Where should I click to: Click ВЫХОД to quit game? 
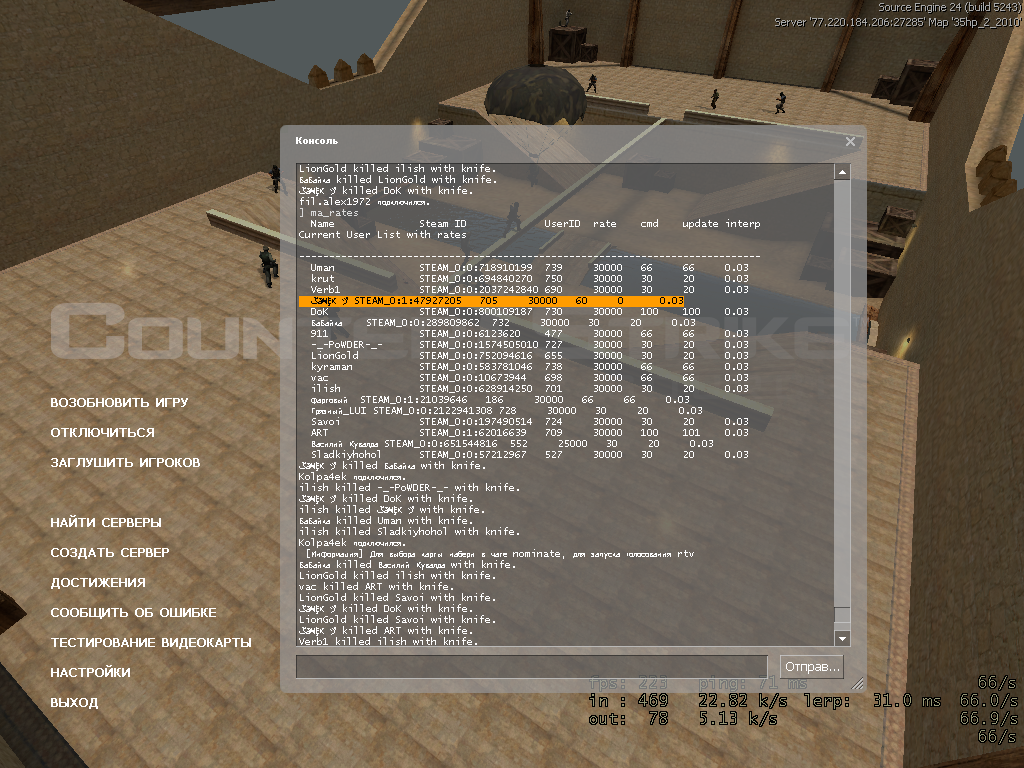(x=74, y=703)
